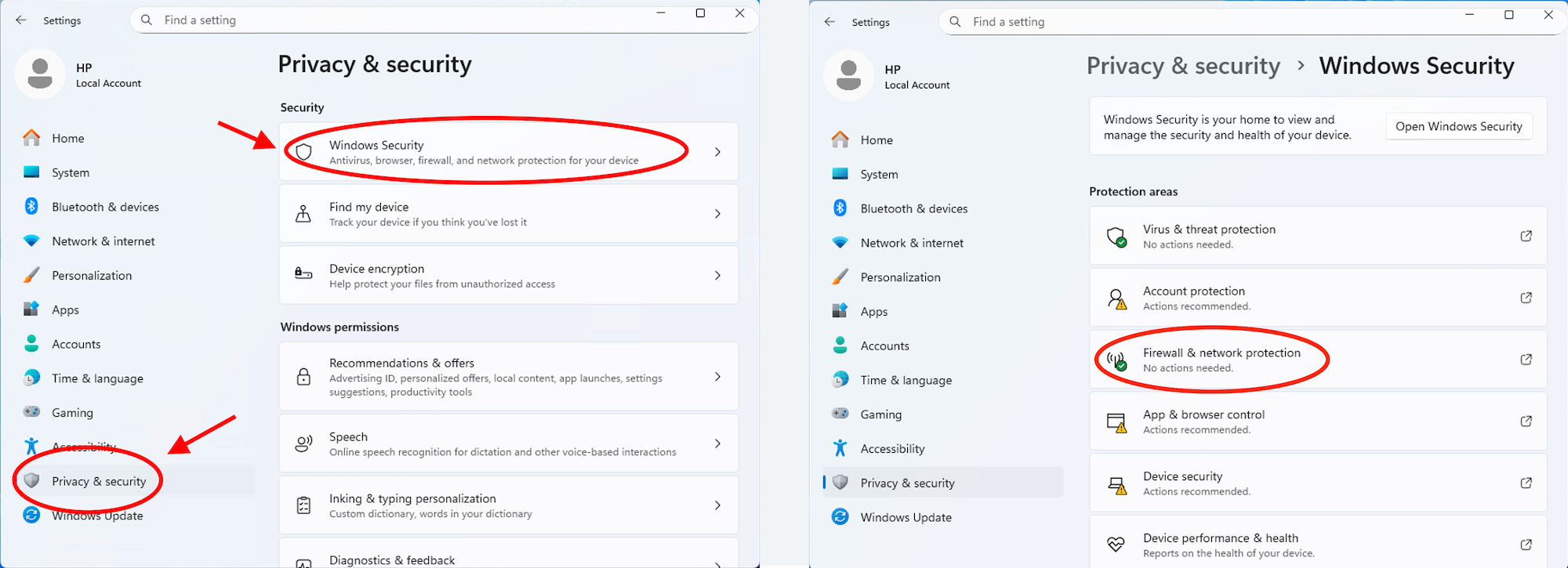
Task: Click the Find my device icon
Action: click(x=303, y=214)
